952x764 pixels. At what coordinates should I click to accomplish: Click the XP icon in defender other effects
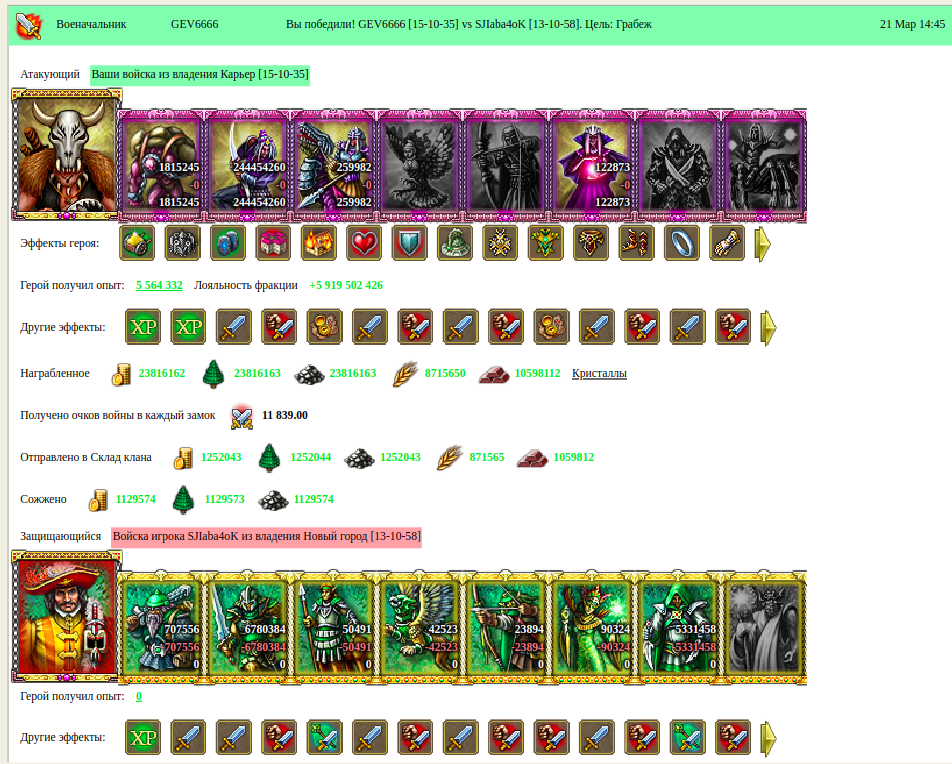(143, 737)
